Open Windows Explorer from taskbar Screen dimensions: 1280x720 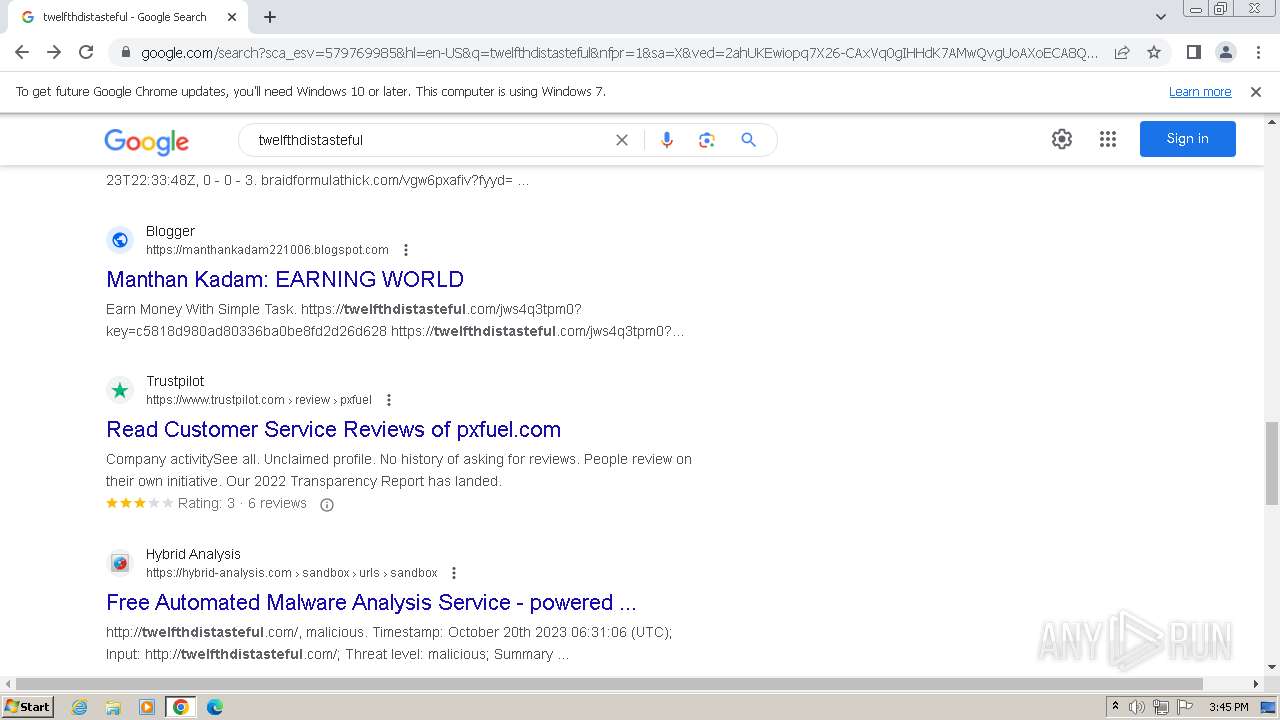pos(113,707)
